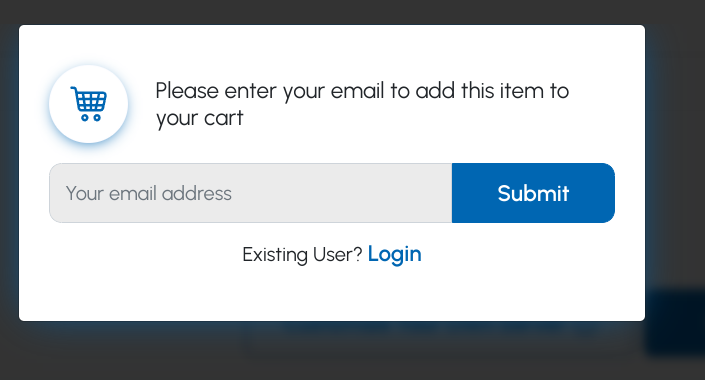Place cursor at the end of the email input
The height and width of the screenshot is (380, 705).
tap(443, 193)
